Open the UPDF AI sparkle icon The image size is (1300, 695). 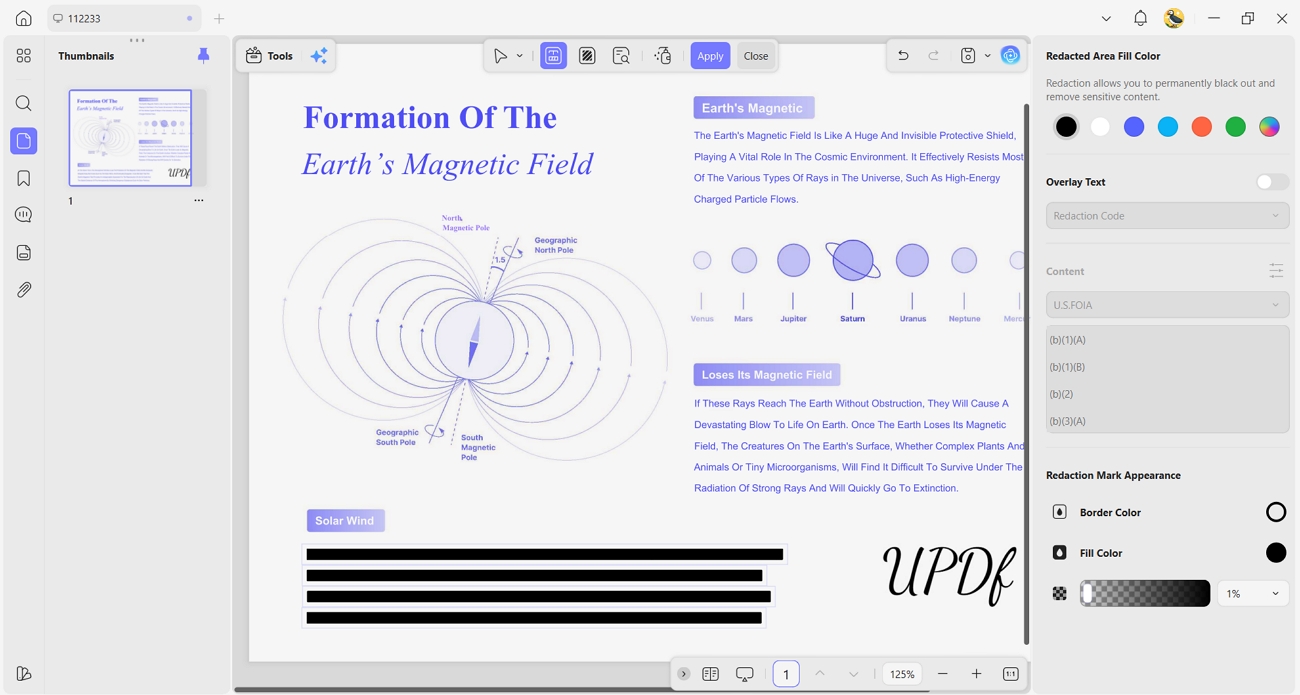point(319,56)
